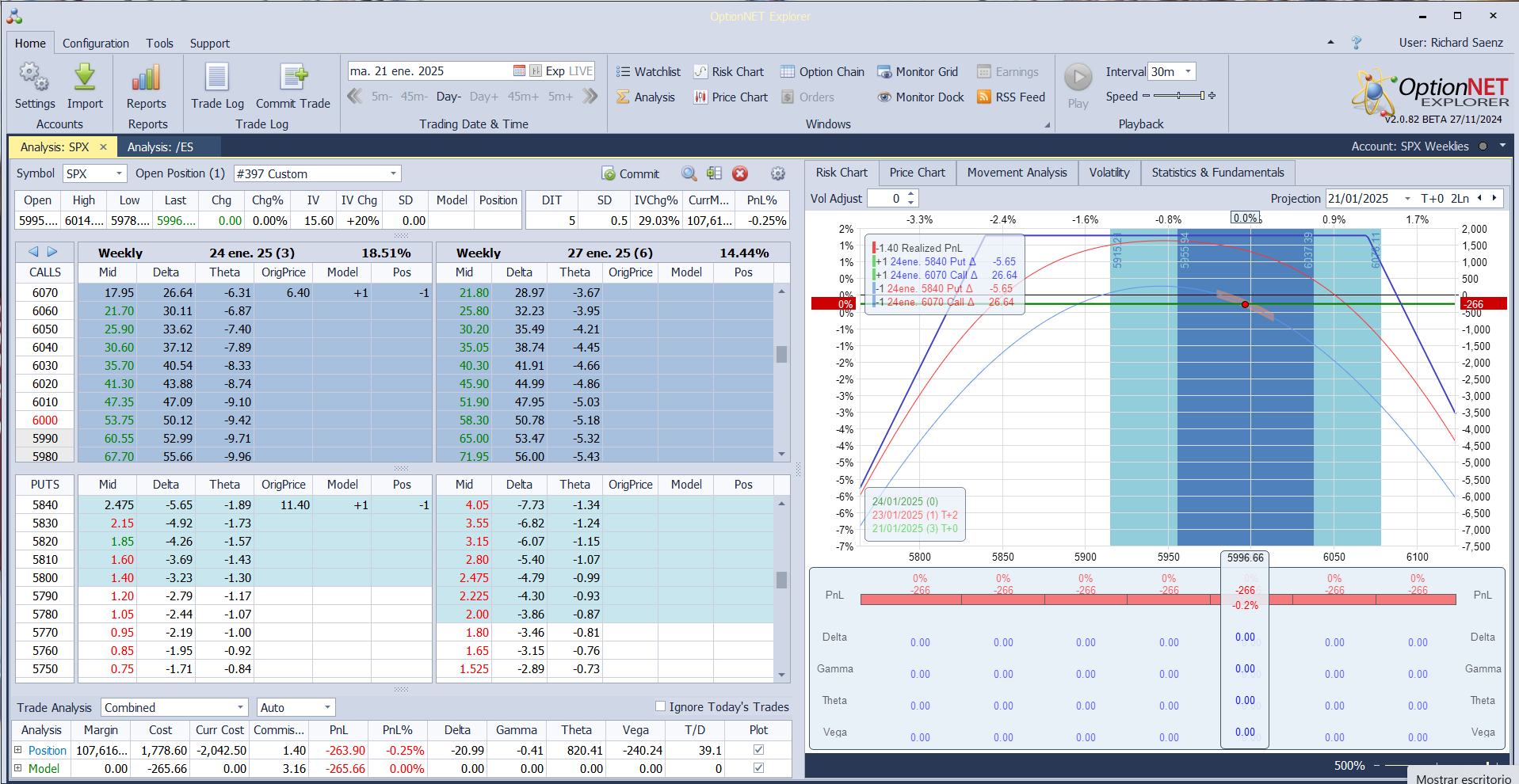Open the Volatility tab

click(x=1109, y=173)
